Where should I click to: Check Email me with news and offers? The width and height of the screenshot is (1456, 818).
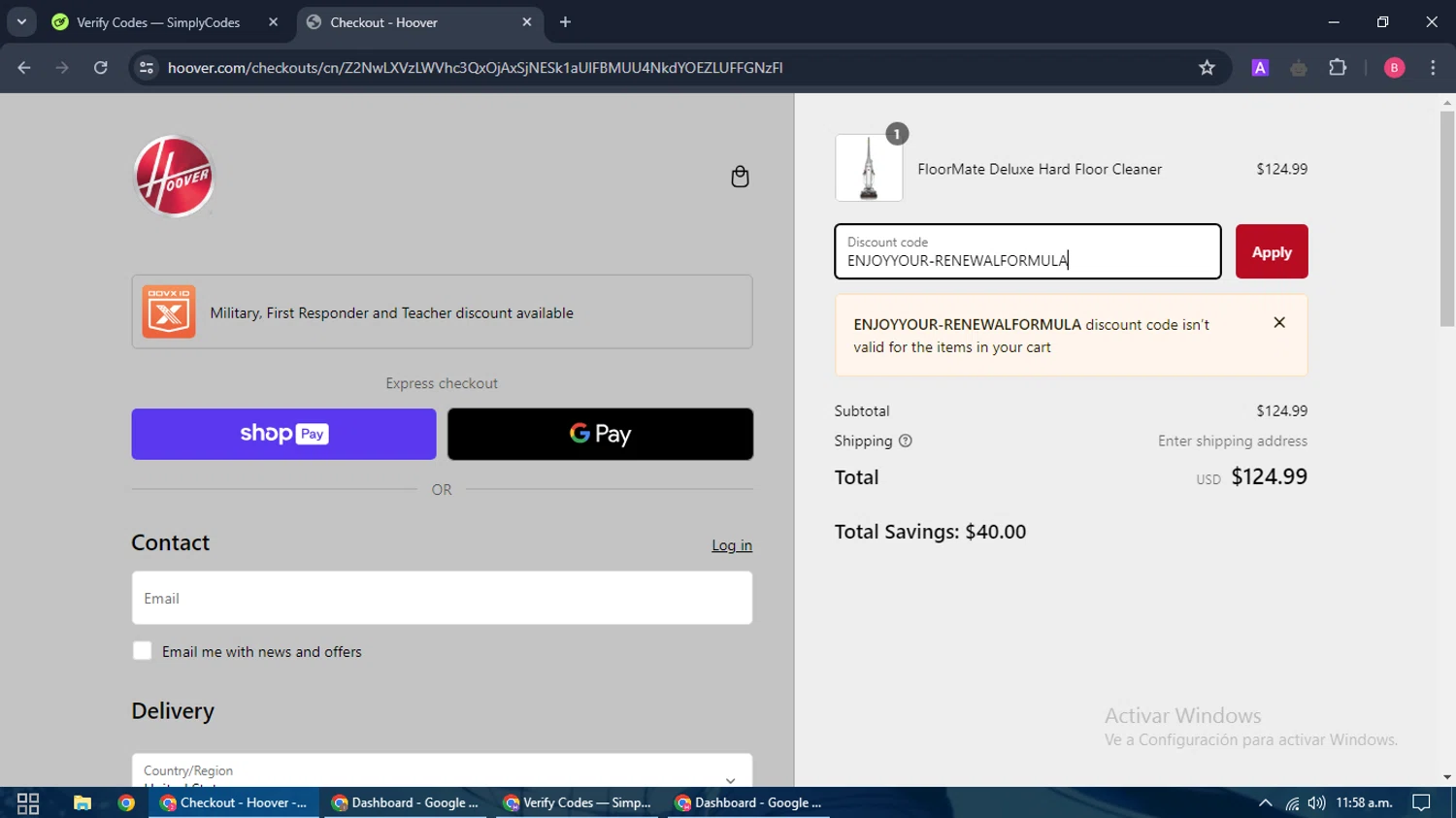143,651
